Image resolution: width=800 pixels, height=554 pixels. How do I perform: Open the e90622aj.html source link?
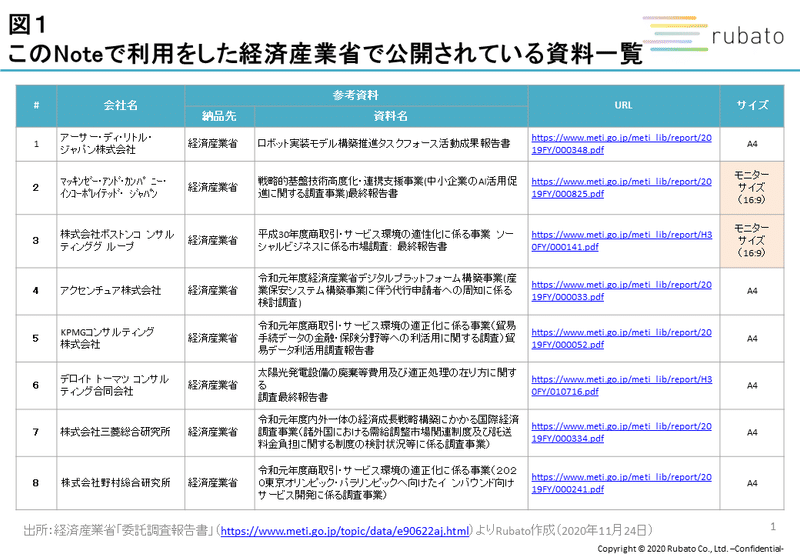click(344, 531)
